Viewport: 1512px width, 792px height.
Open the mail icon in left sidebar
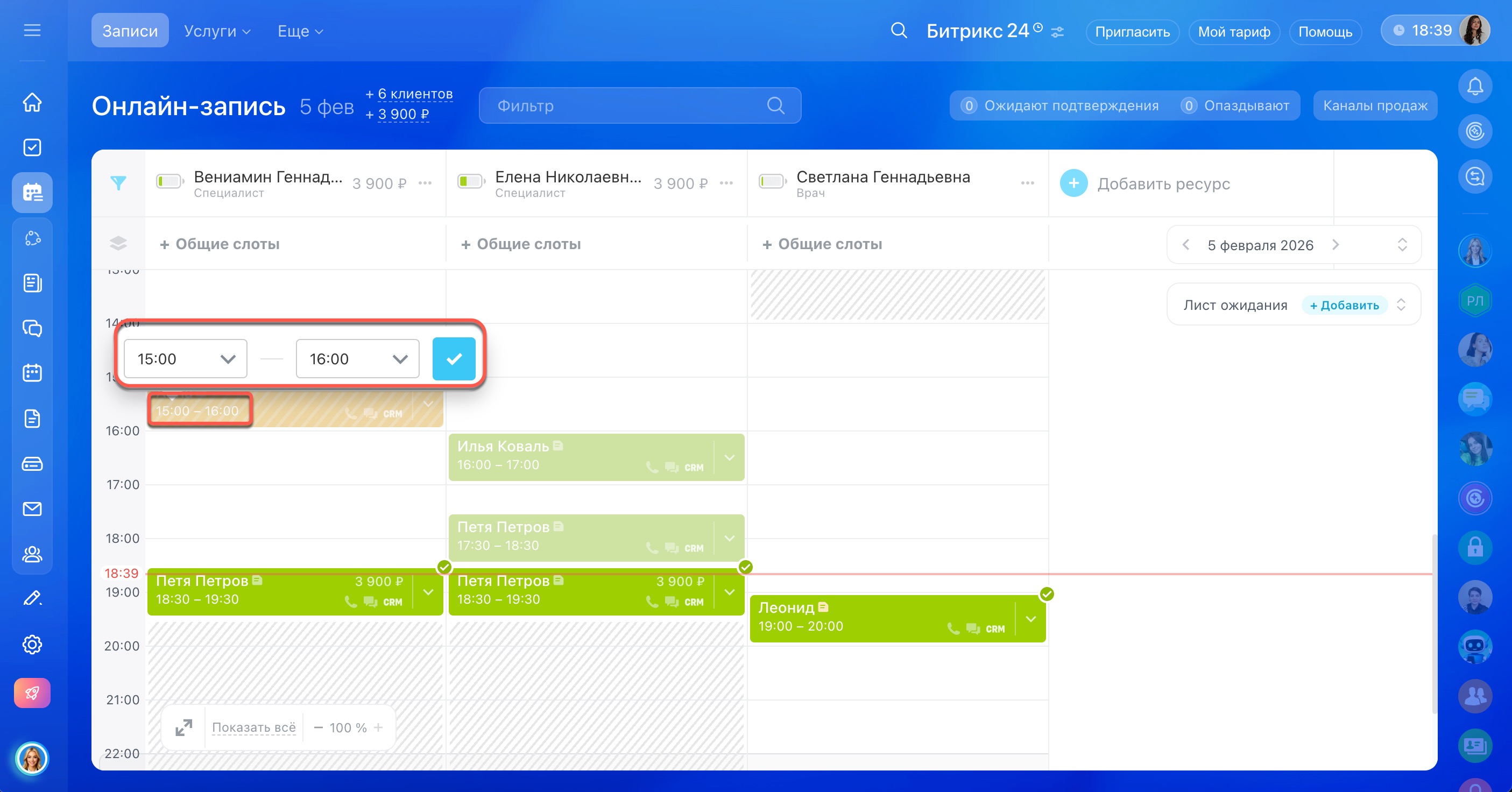coord(32,509)
